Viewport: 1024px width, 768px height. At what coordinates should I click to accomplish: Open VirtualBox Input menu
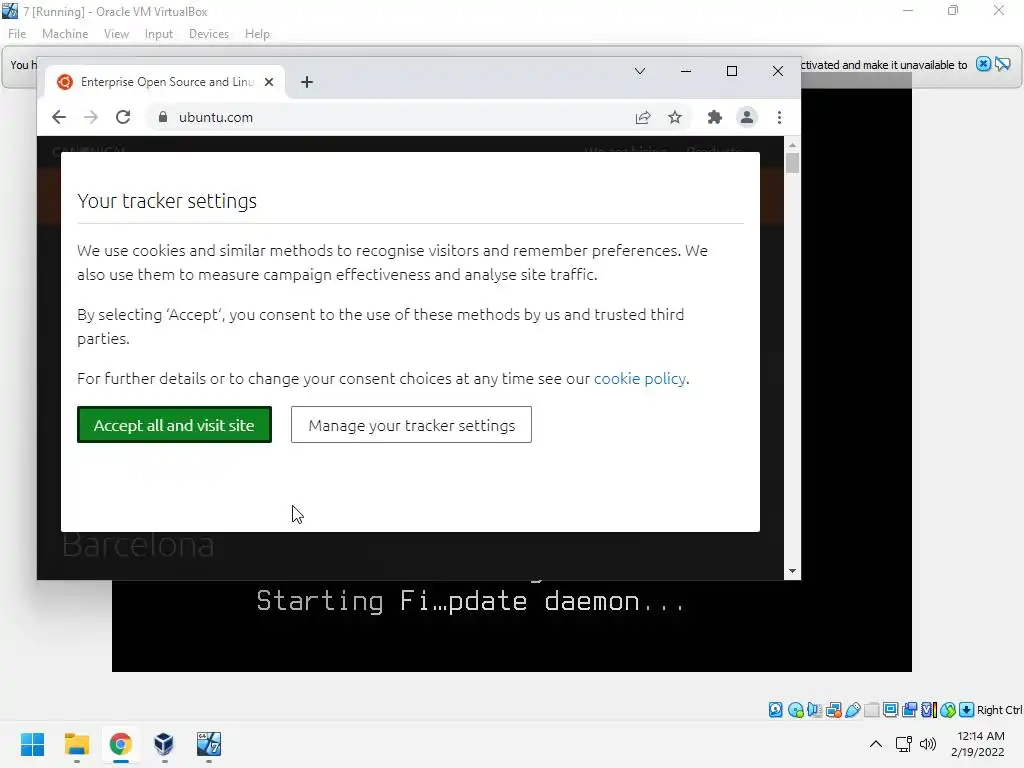click(x=159, y=34)
